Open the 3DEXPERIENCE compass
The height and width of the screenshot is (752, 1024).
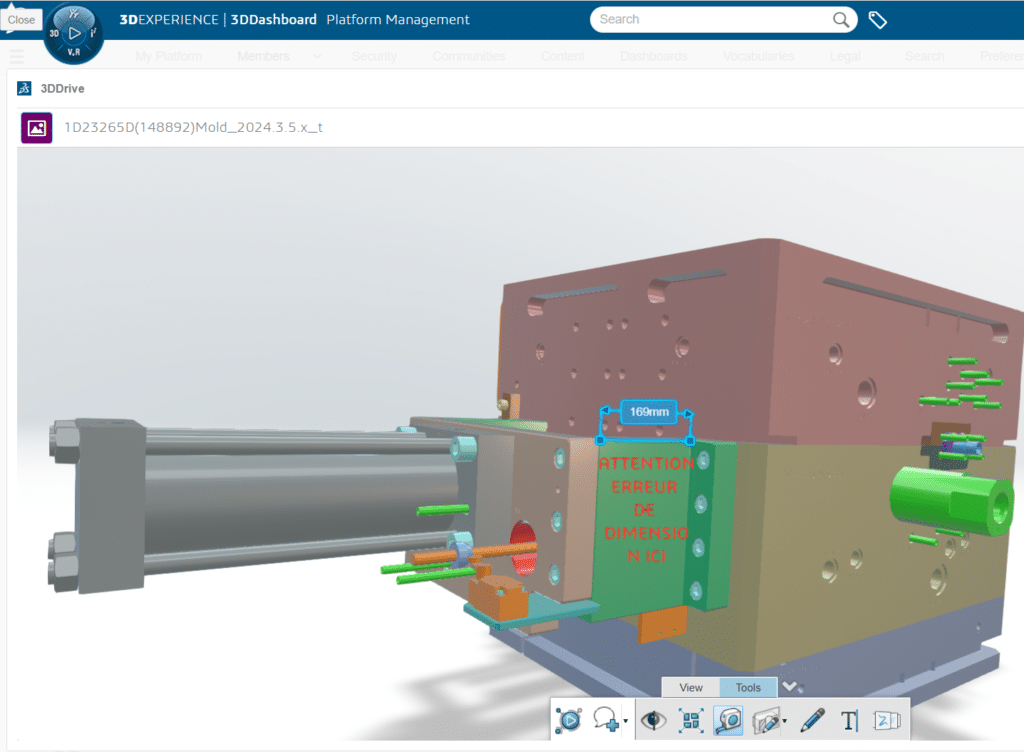[74, 33]
